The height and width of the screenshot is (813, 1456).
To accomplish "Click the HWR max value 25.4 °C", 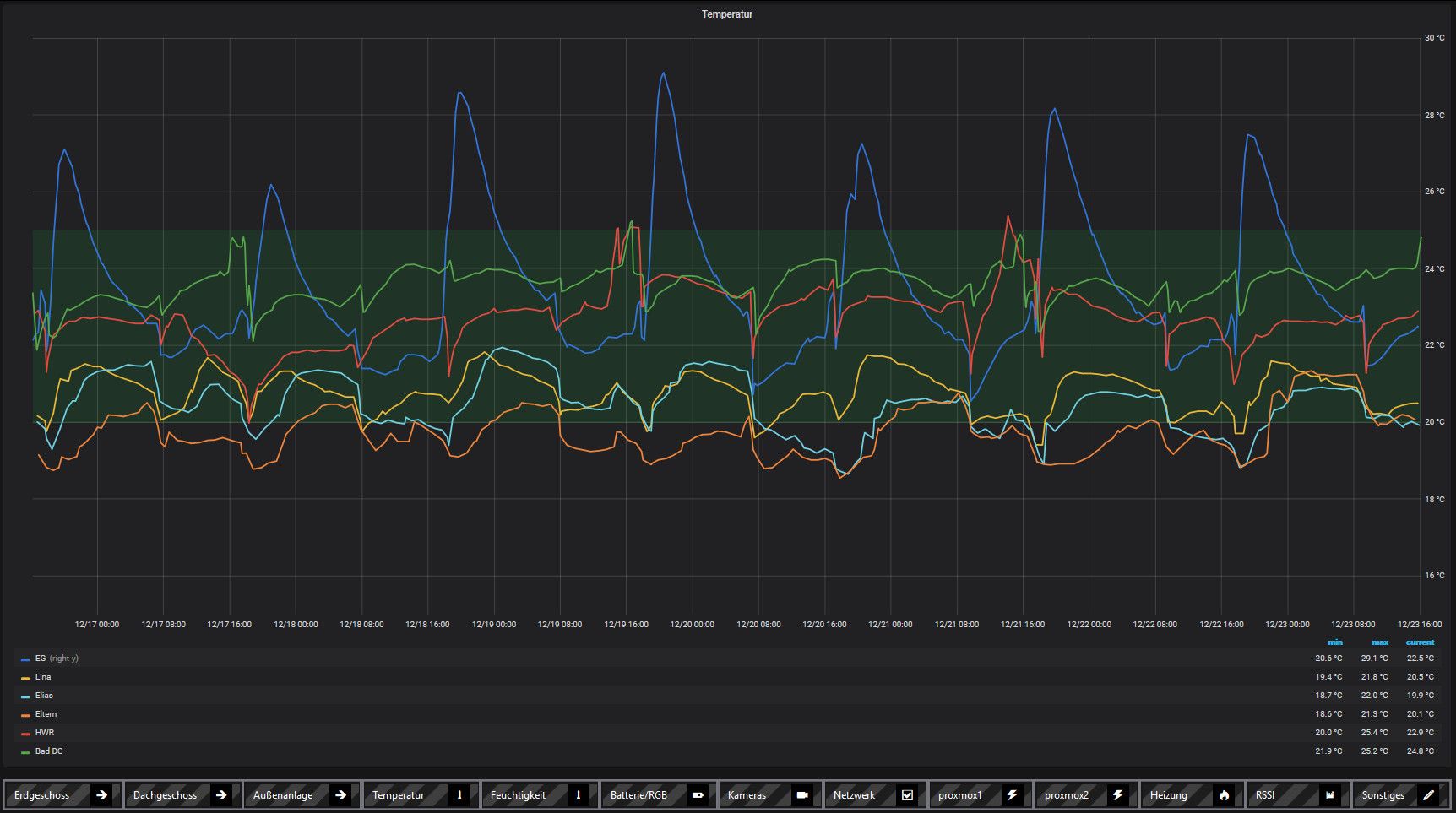I will pos(1374,733).
